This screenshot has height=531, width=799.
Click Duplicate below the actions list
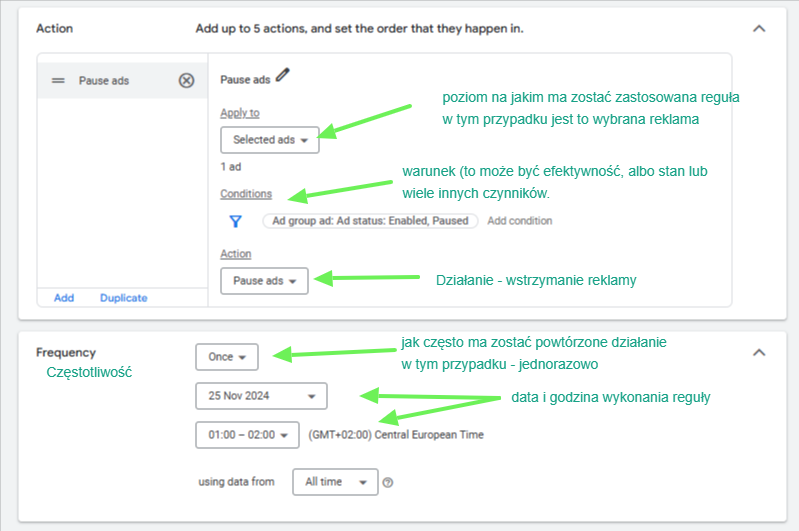click(x=123, y=298)
